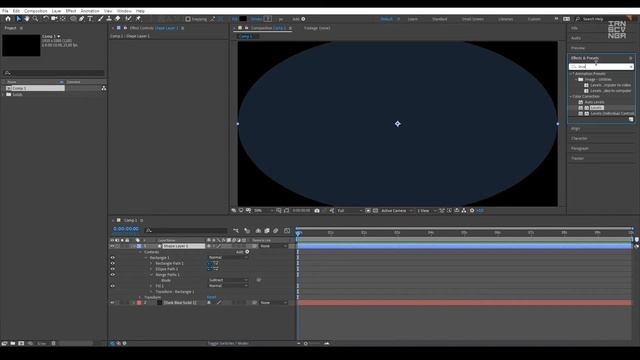
Task: Select the Roto Brush tool
Action: point(129,19)
